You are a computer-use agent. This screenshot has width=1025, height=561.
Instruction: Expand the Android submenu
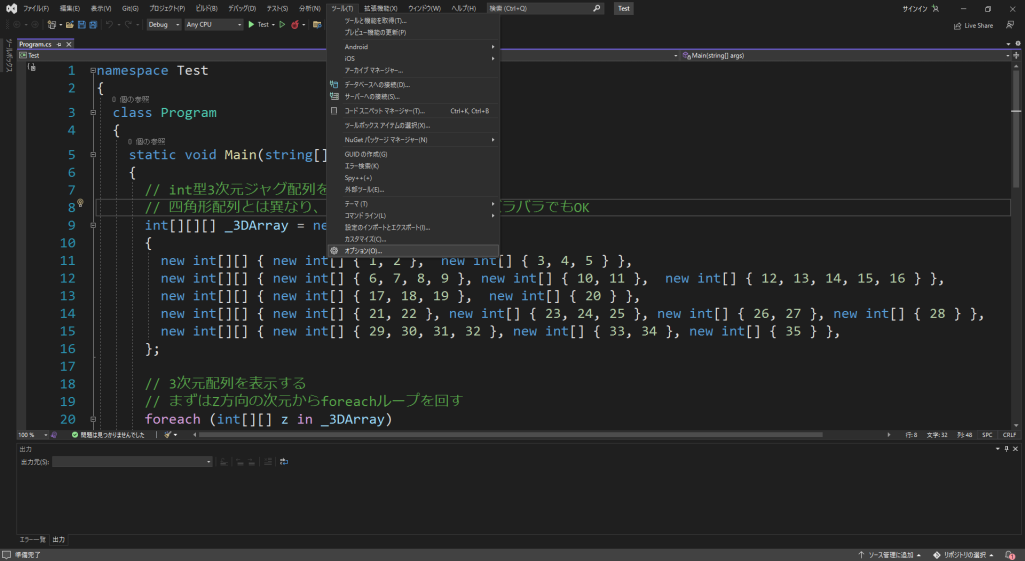tap(413, 47)
